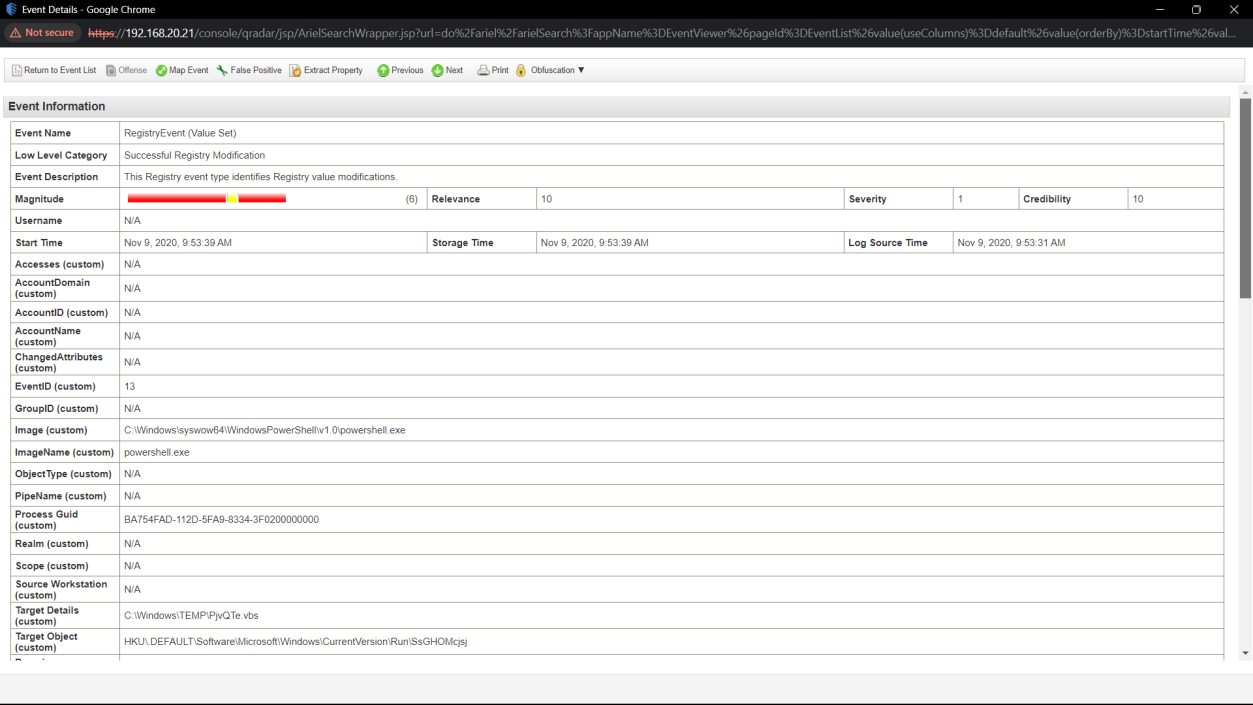Click the scrollbar down arrow
Viewport: 1253px width, 705px height.
(x=1245, y=653)
